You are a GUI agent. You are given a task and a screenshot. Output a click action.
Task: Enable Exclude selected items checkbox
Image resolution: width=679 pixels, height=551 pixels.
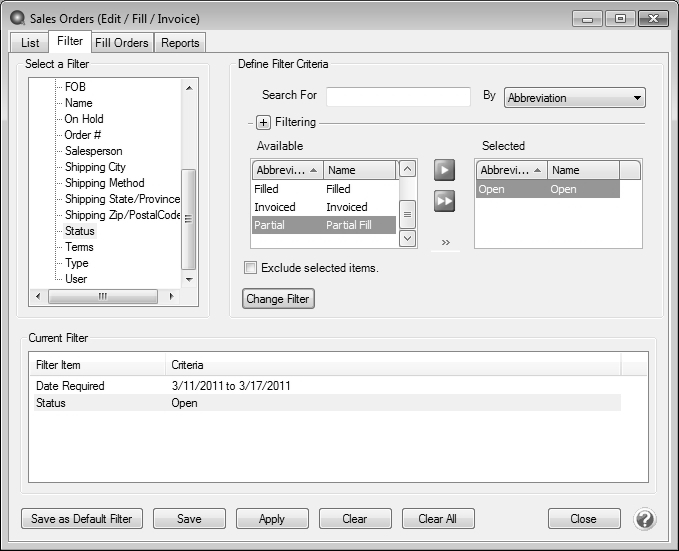pos(251,268)
